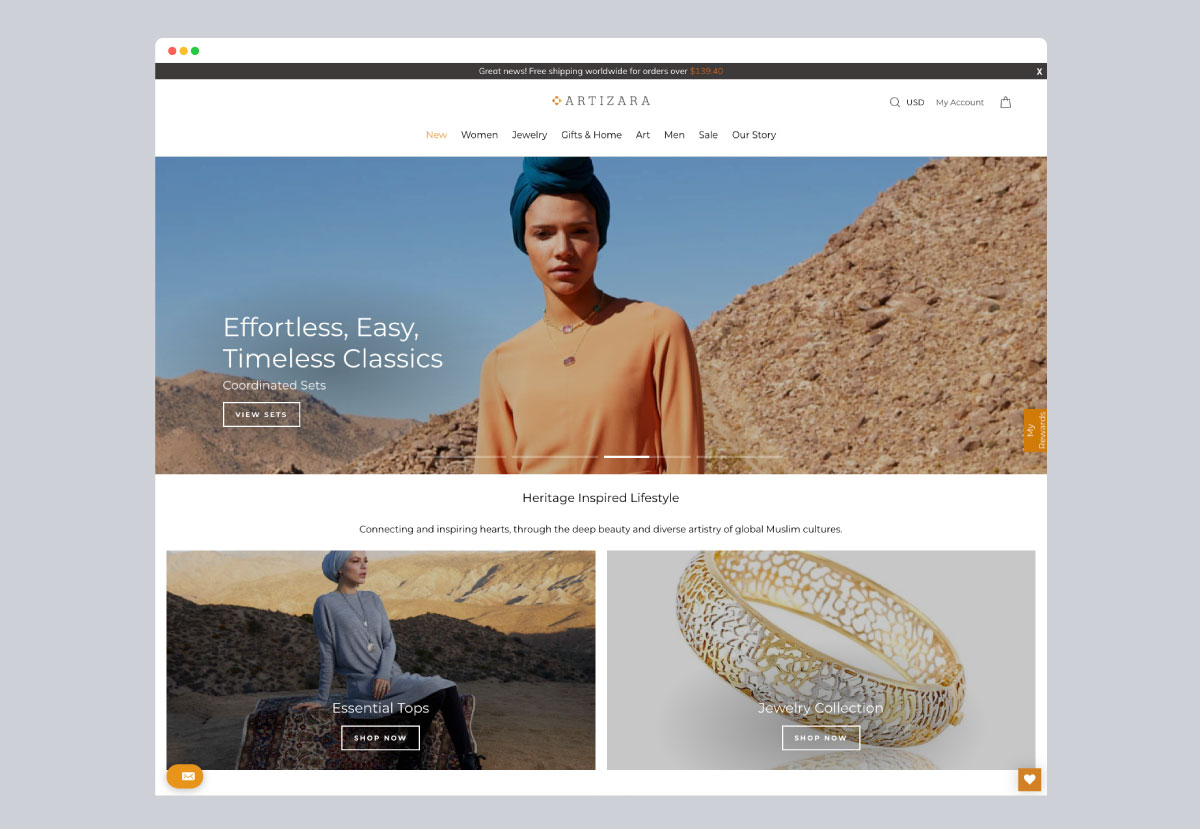Open the Our Story page
Screen dimensions: 1200x829
point(754,135)
